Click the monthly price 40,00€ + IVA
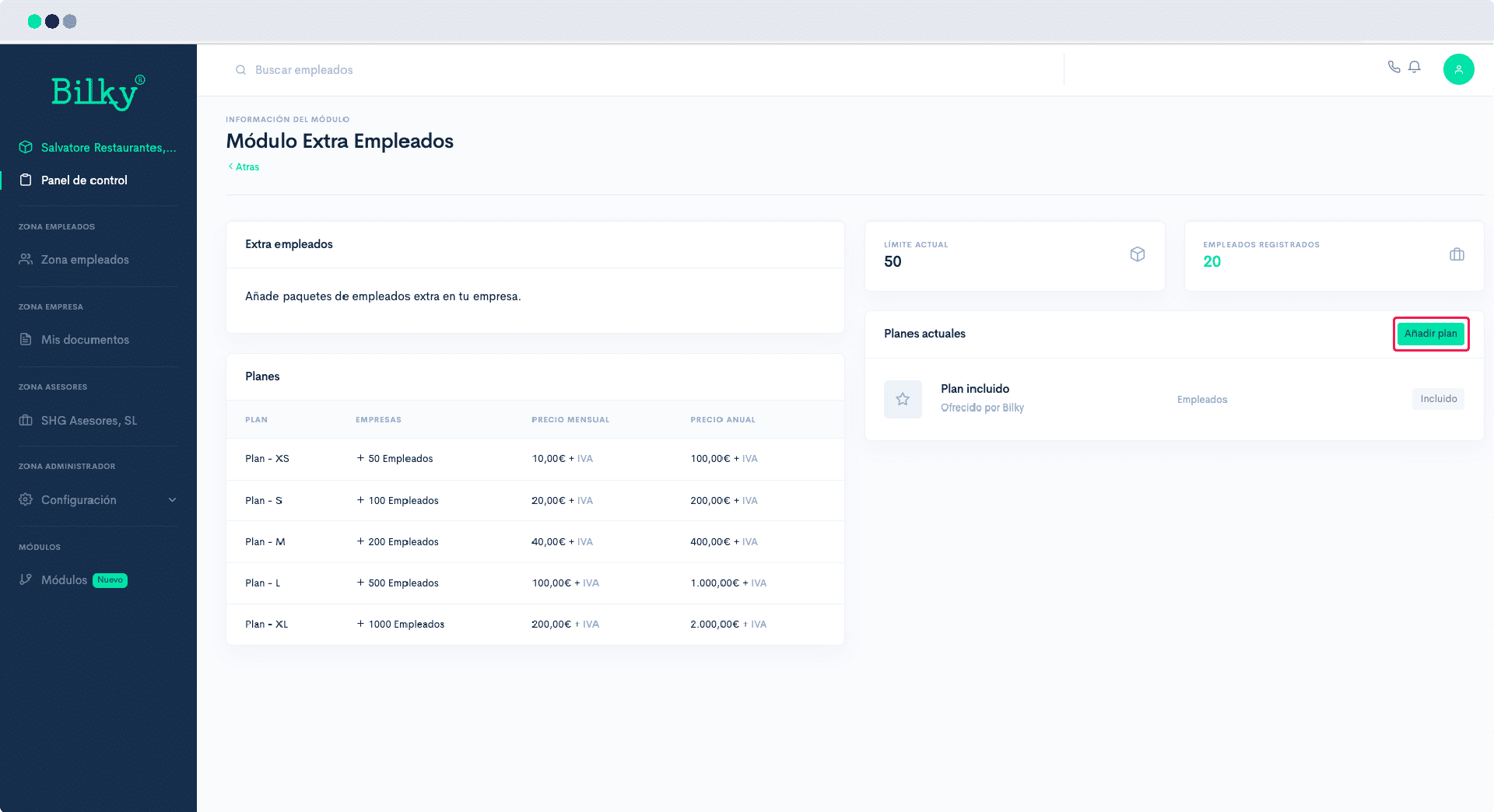Screen dimensions: 1494x812 coord(562,542)
